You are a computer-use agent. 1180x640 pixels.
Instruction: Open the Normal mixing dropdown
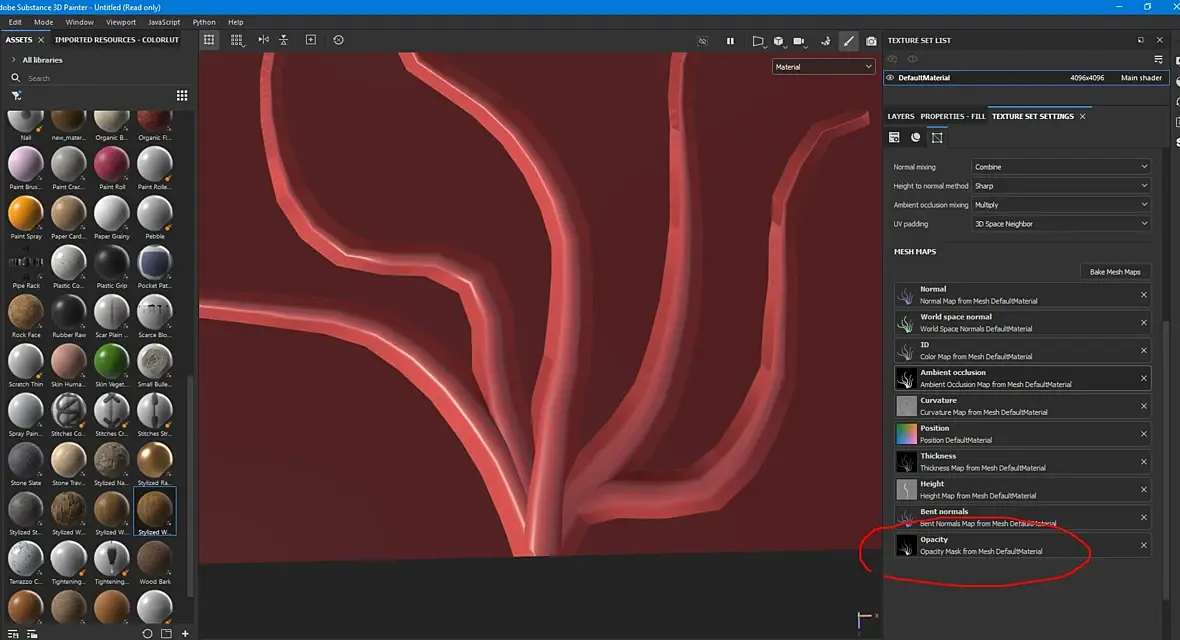(x=1061, y=167)
